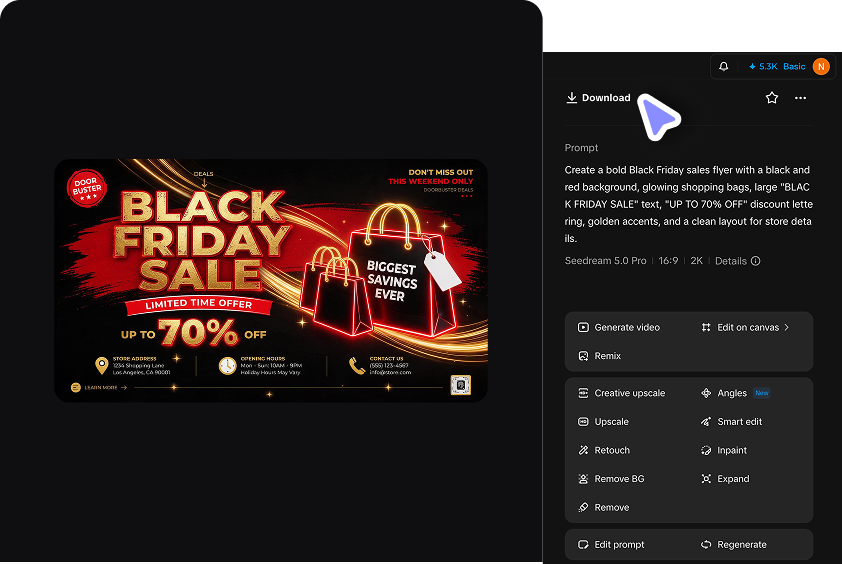Expand the Edit on canvas chevron
842x564 pixels.
(x=787, y=327)
